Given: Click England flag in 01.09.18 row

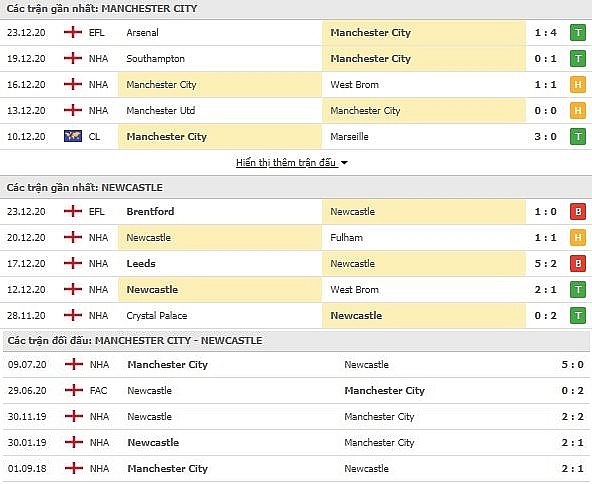Looking at the screenshot, I should pyautogui.click(x=74, y=469).
